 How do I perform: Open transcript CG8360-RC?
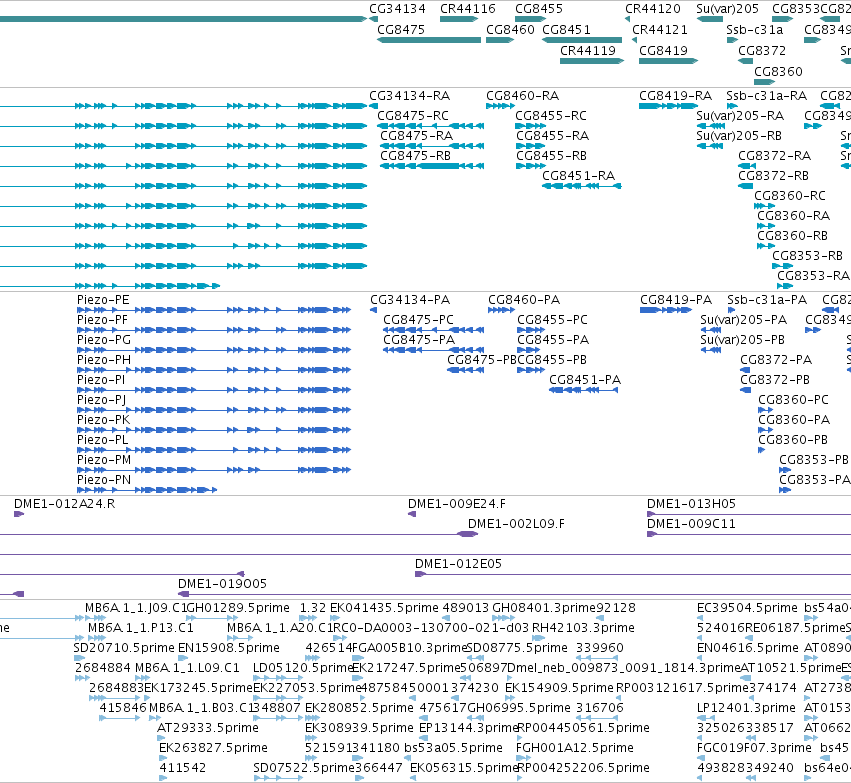pyautogui.click(x=790, y=196)
